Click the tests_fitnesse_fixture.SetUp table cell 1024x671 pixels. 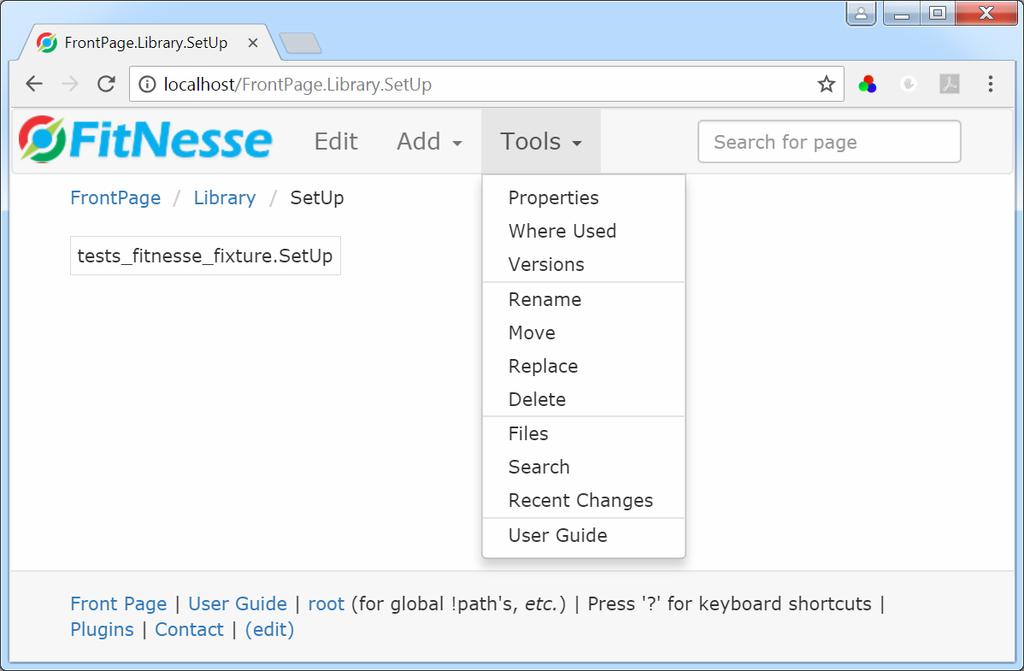point(205,255)
